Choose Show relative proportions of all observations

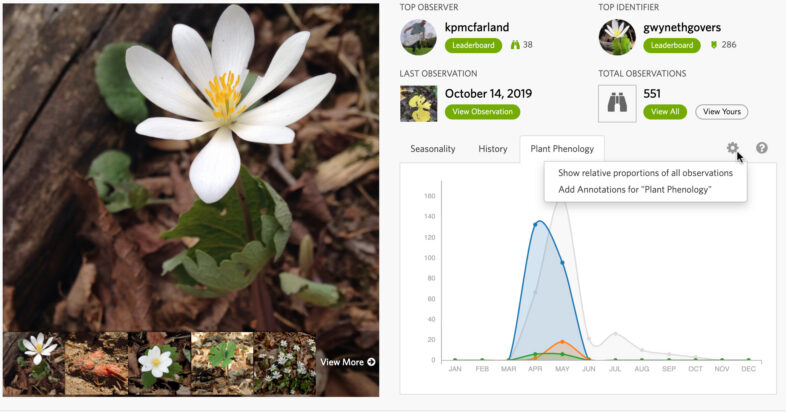645,173
